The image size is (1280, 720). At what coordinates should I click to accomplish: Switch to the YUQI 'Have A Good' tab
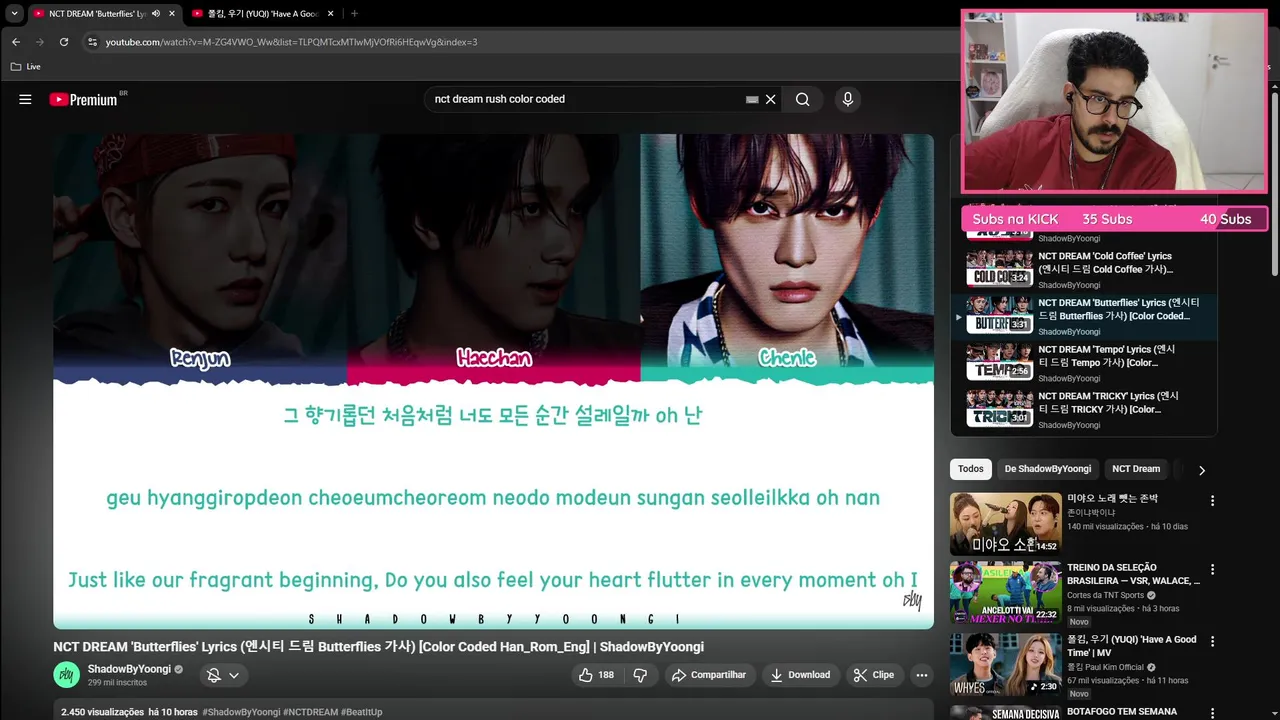pyautogui.click(x=262, y=13)
